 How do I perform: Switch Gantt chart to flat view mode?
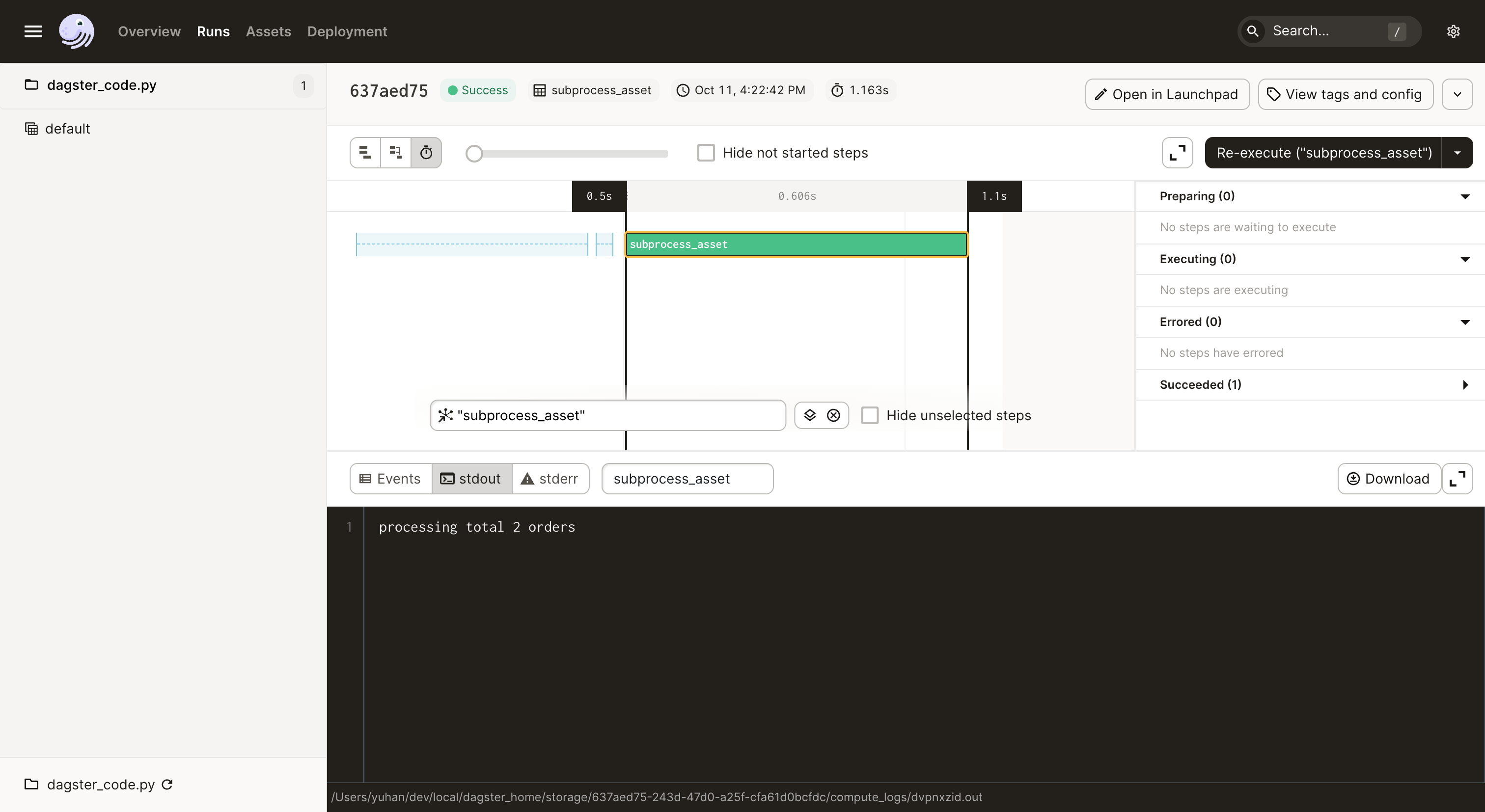point(364,152)
